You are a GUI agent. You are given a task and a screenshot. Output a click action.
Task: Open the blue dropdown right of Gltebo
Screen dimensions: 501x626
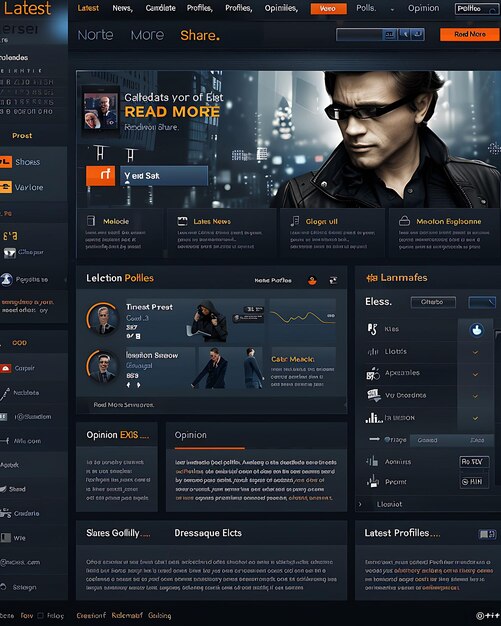(482, 302)
